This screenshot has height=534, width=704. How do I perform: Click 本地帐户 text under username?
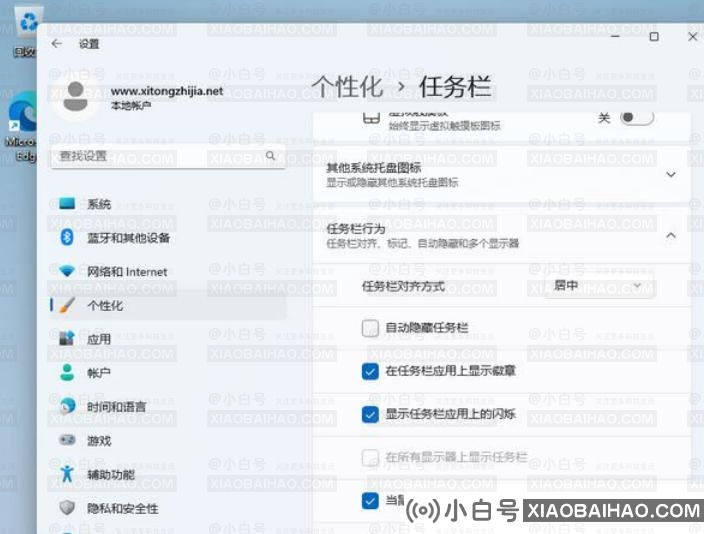pyautogui.click(x=131, y=106)
